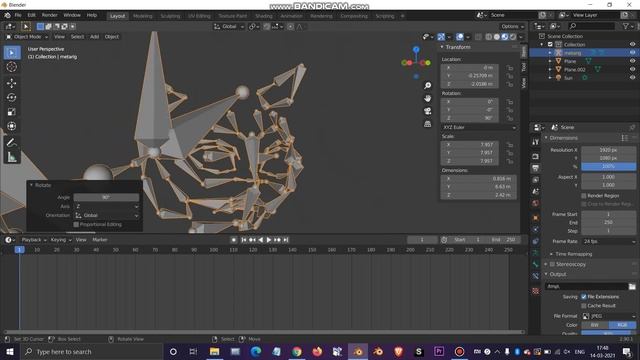The height and width of the screenshot is (360, 640).
Task: Enable Cache Result checkbox
Action: tap(584, 306)
